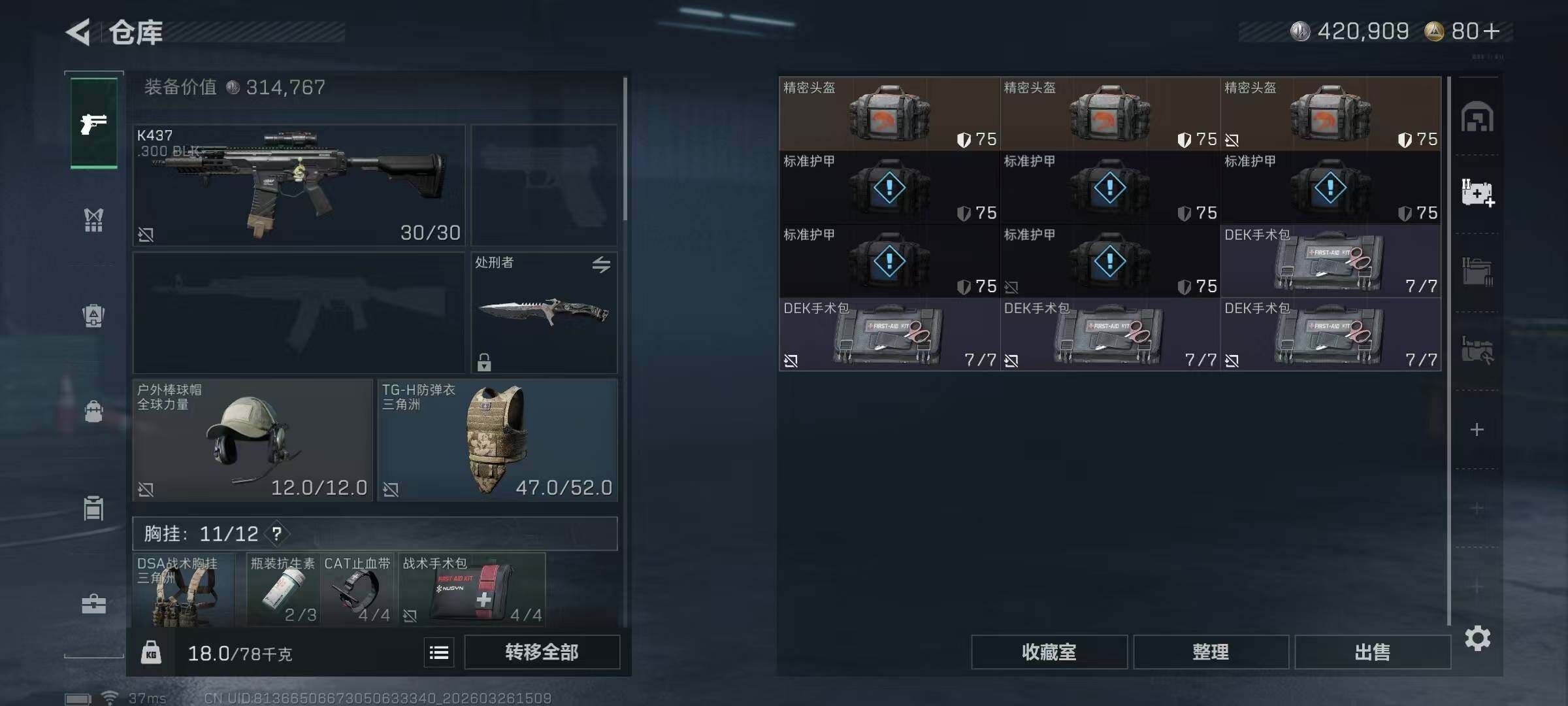Select the K437 rifle slot
Viewport: 1568px width, 706px height.
[x=299, y=185]
